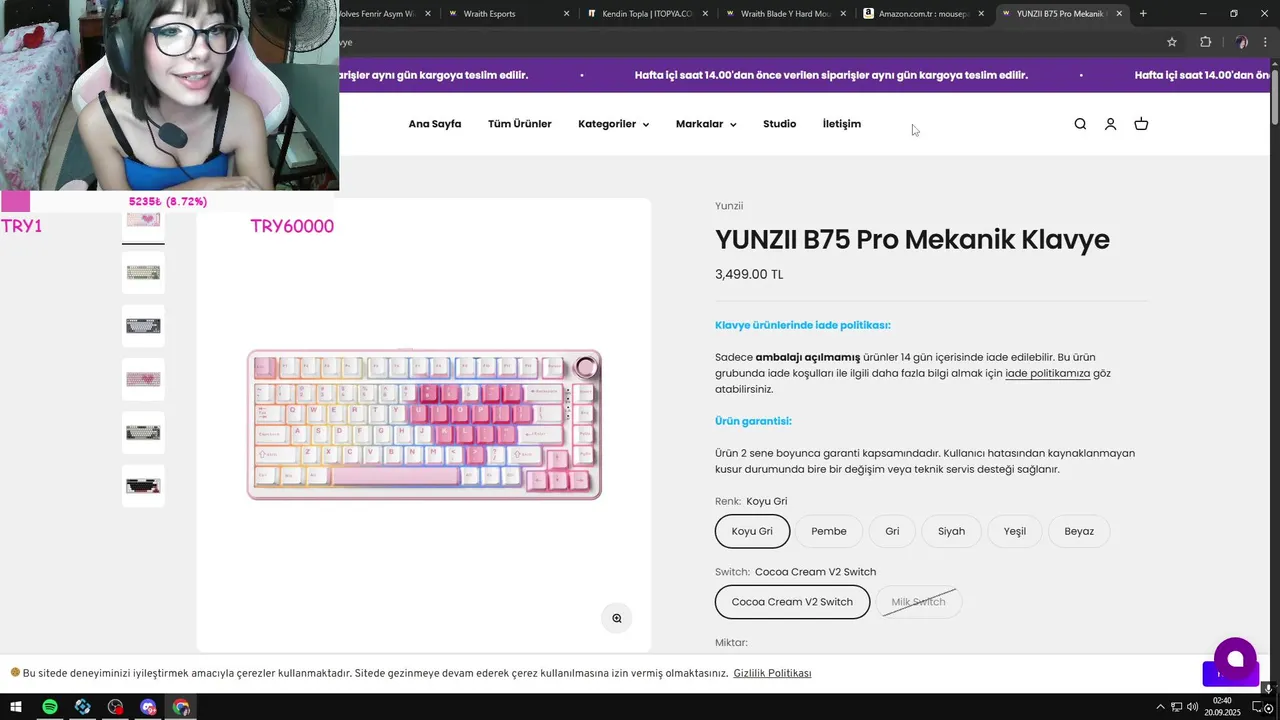This screenshot has height=720, width=1280.
Task: Select the Yeşil color swatch option
Action: 1015,531
